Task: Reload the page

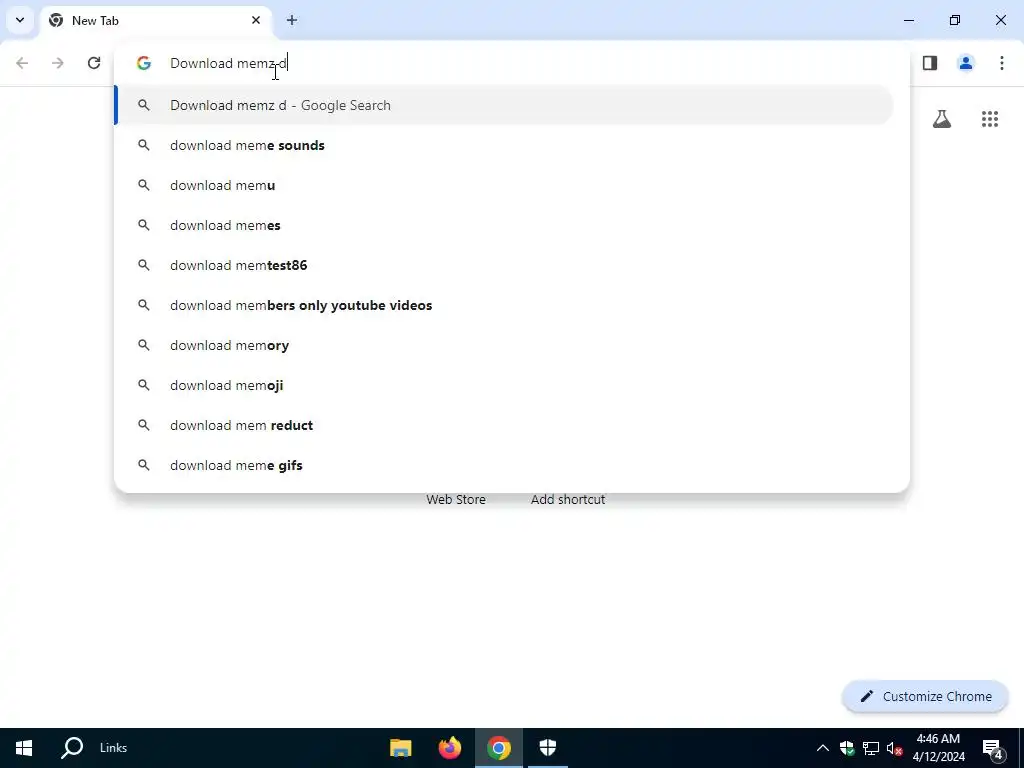Action: click(94, 63)
